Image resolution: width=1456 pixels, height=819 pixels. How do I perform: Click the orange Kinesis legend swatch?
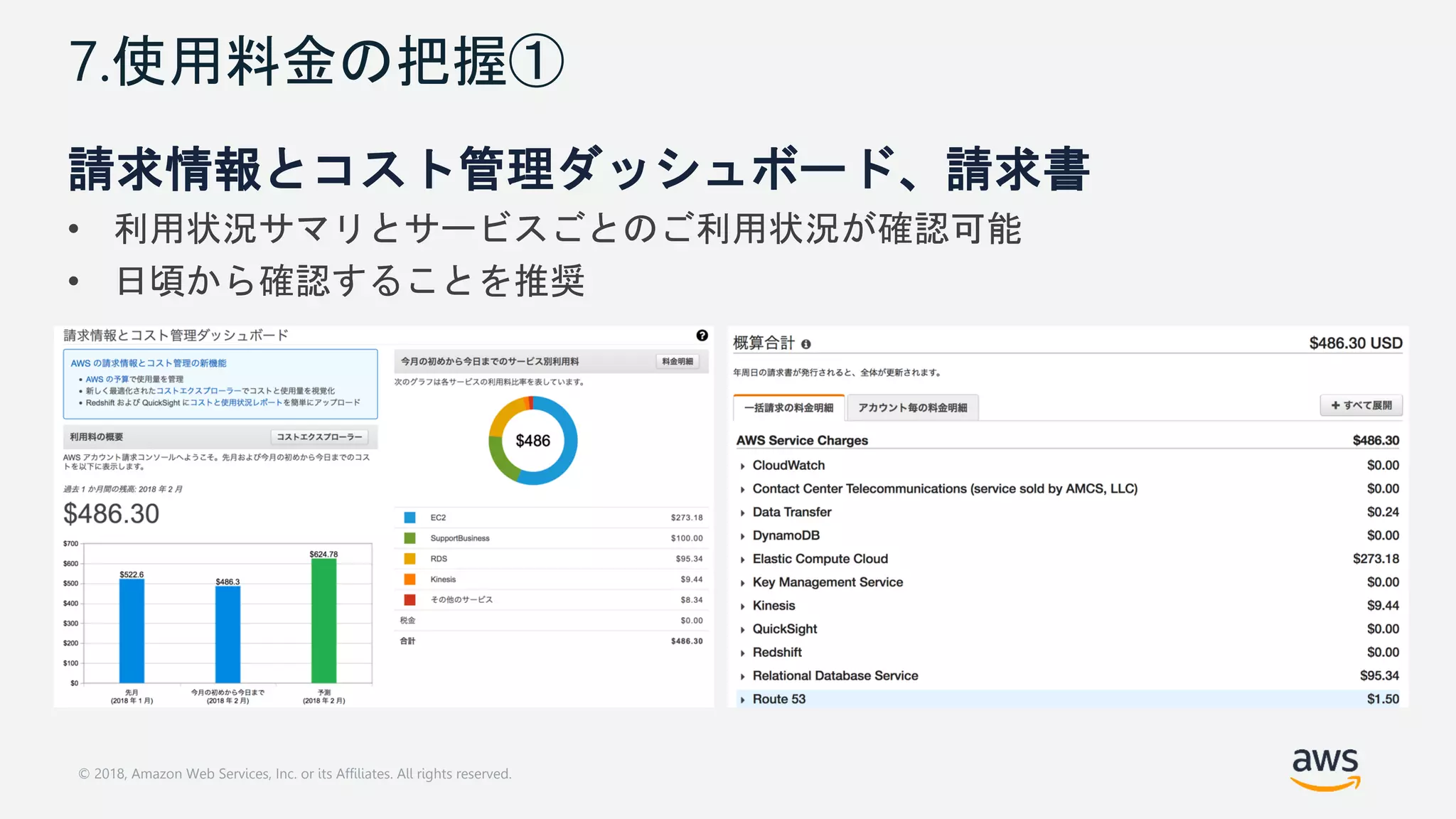click(409, 579)
